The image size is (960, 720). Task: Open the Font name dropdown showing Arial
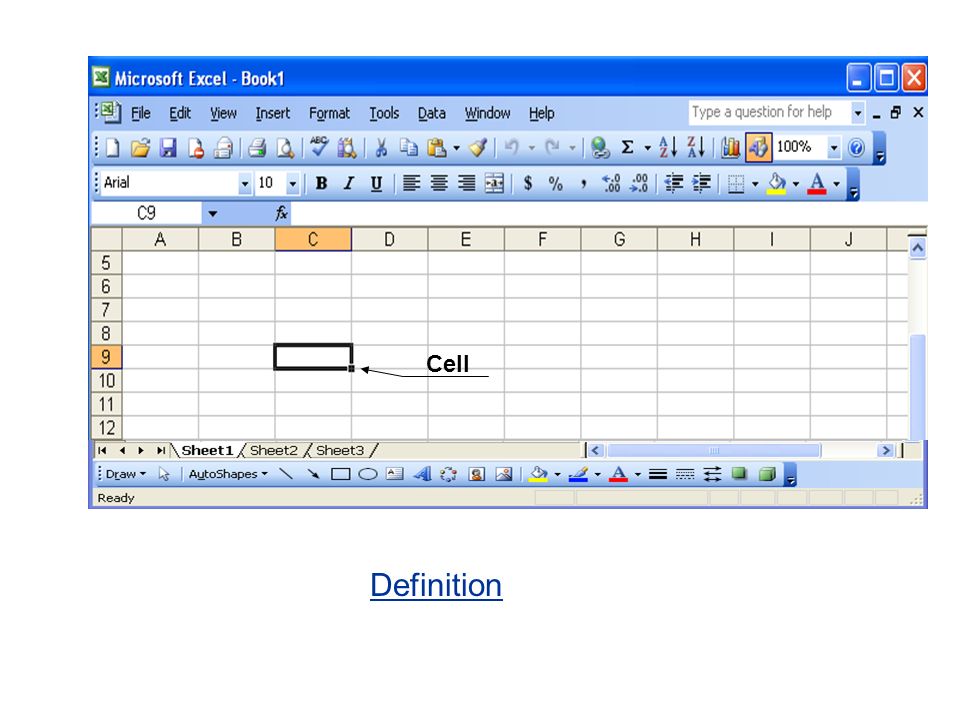[x=244, y=183]
